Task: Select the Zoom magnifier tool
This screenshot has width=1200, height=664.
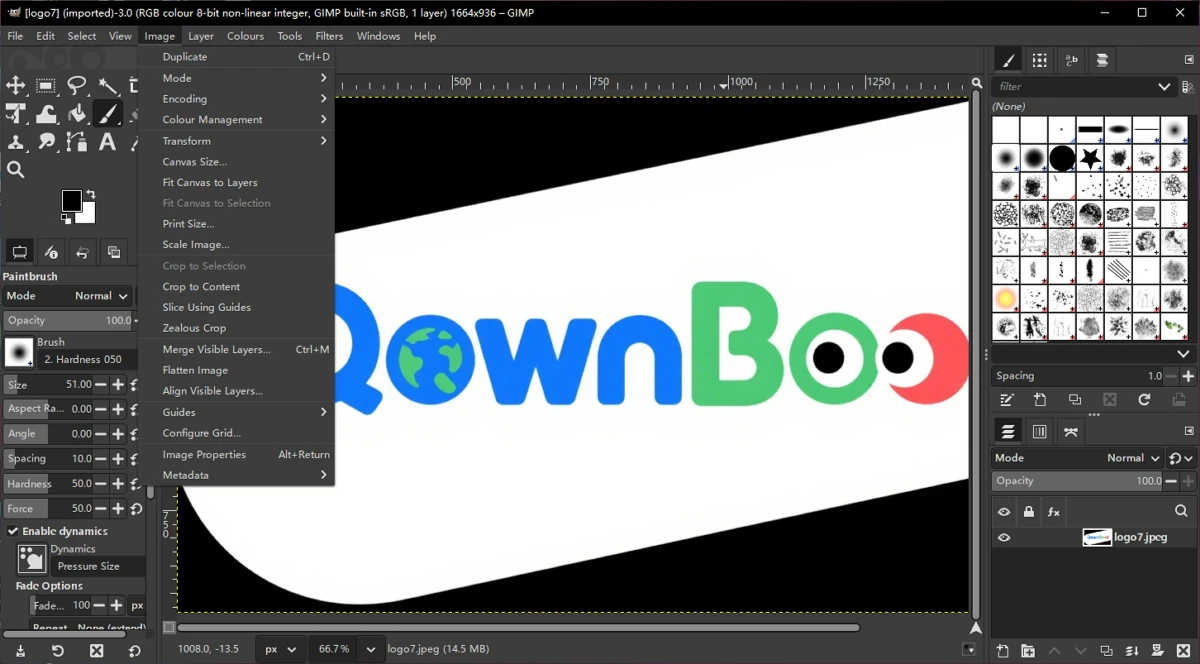Action: (16, 170)
